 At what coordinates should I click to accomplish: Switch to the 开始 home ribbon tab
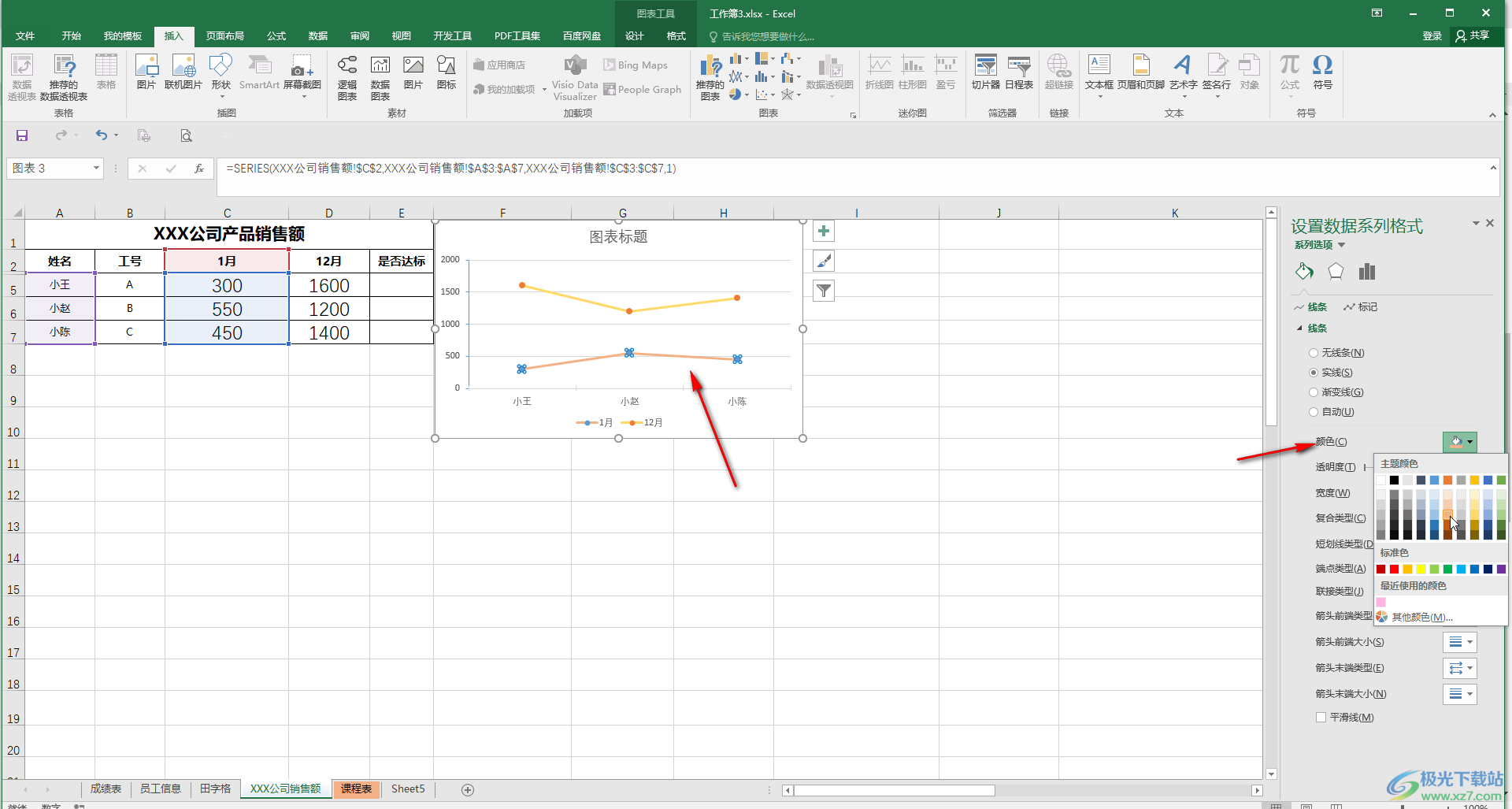pyautogui.click(x=72, y=36)
